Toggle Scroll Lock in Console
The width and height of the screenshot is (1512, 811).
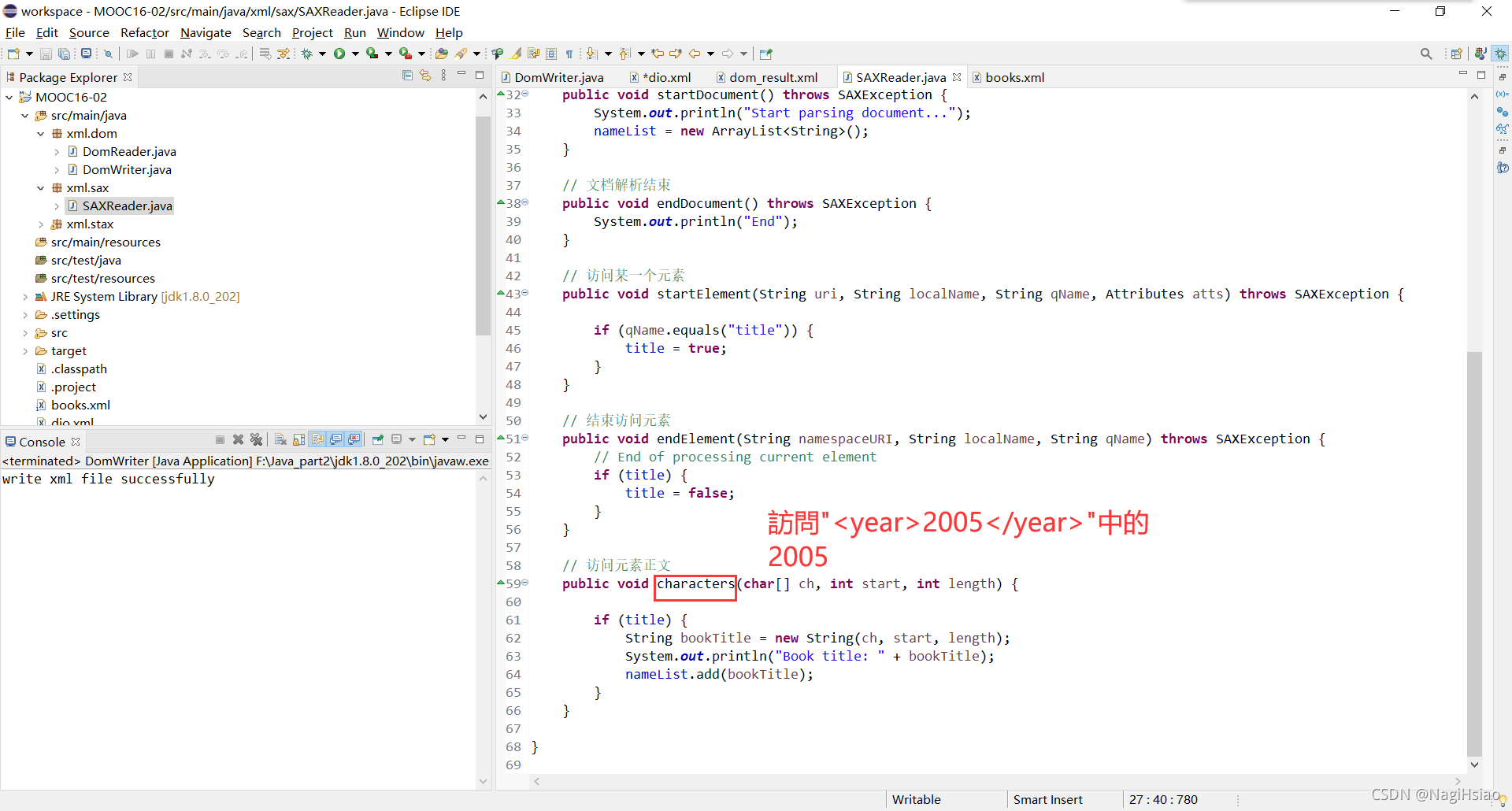click(x=298, y=439)
